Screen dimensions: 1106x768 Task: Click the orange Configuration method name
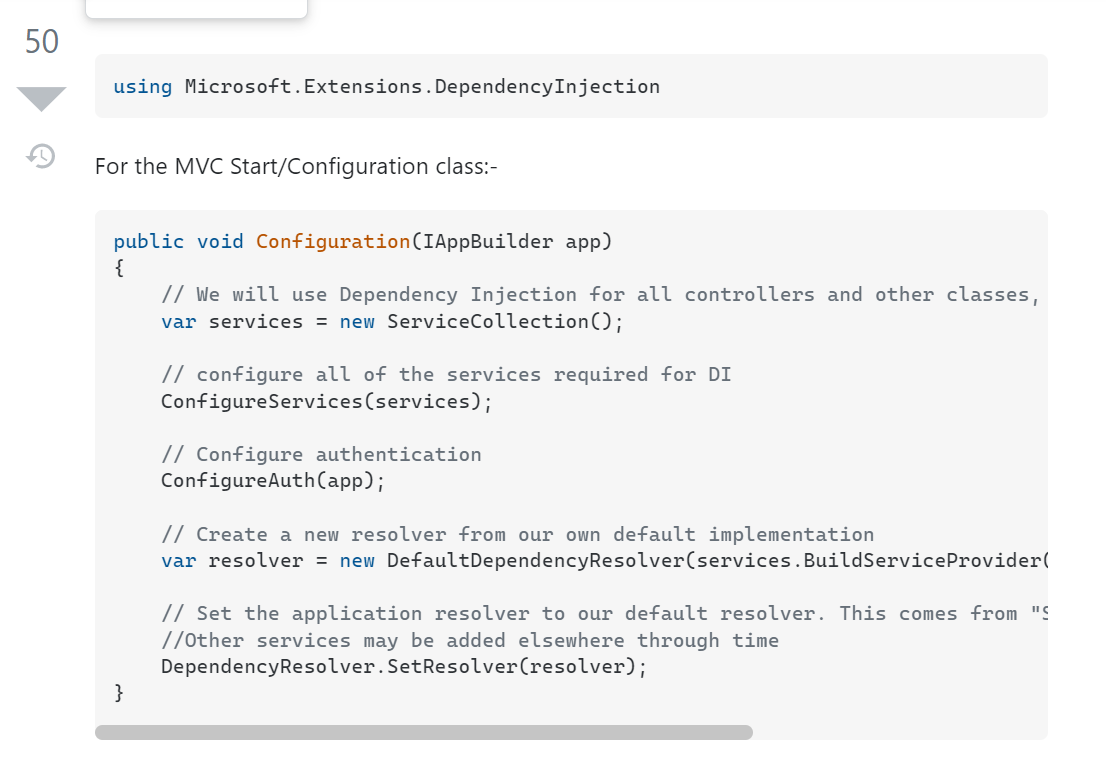pos(333,241)
